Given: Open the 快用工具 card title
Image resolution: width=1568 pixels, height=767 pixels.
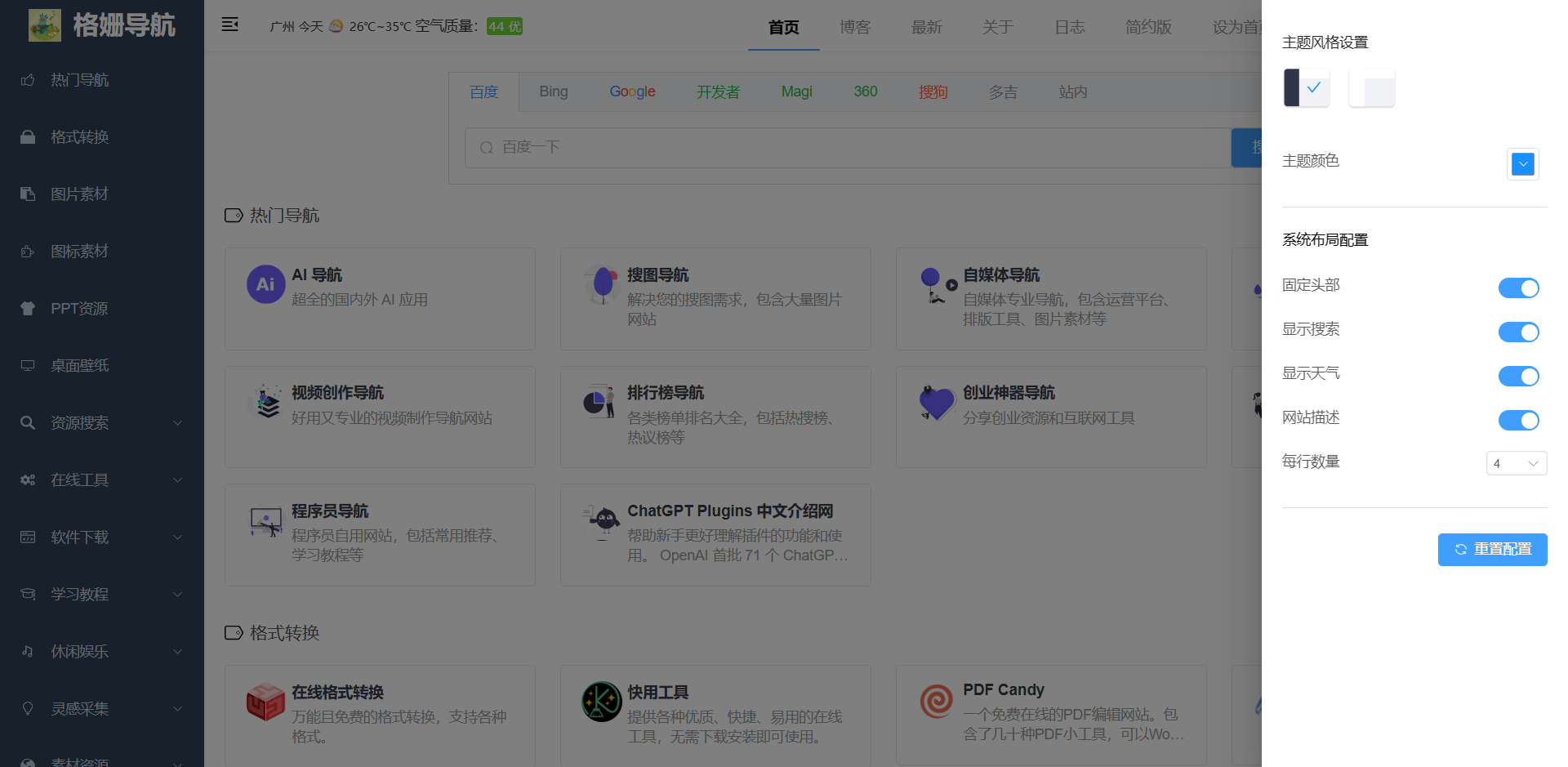Looking at the screenshot, I should (657, 692).
